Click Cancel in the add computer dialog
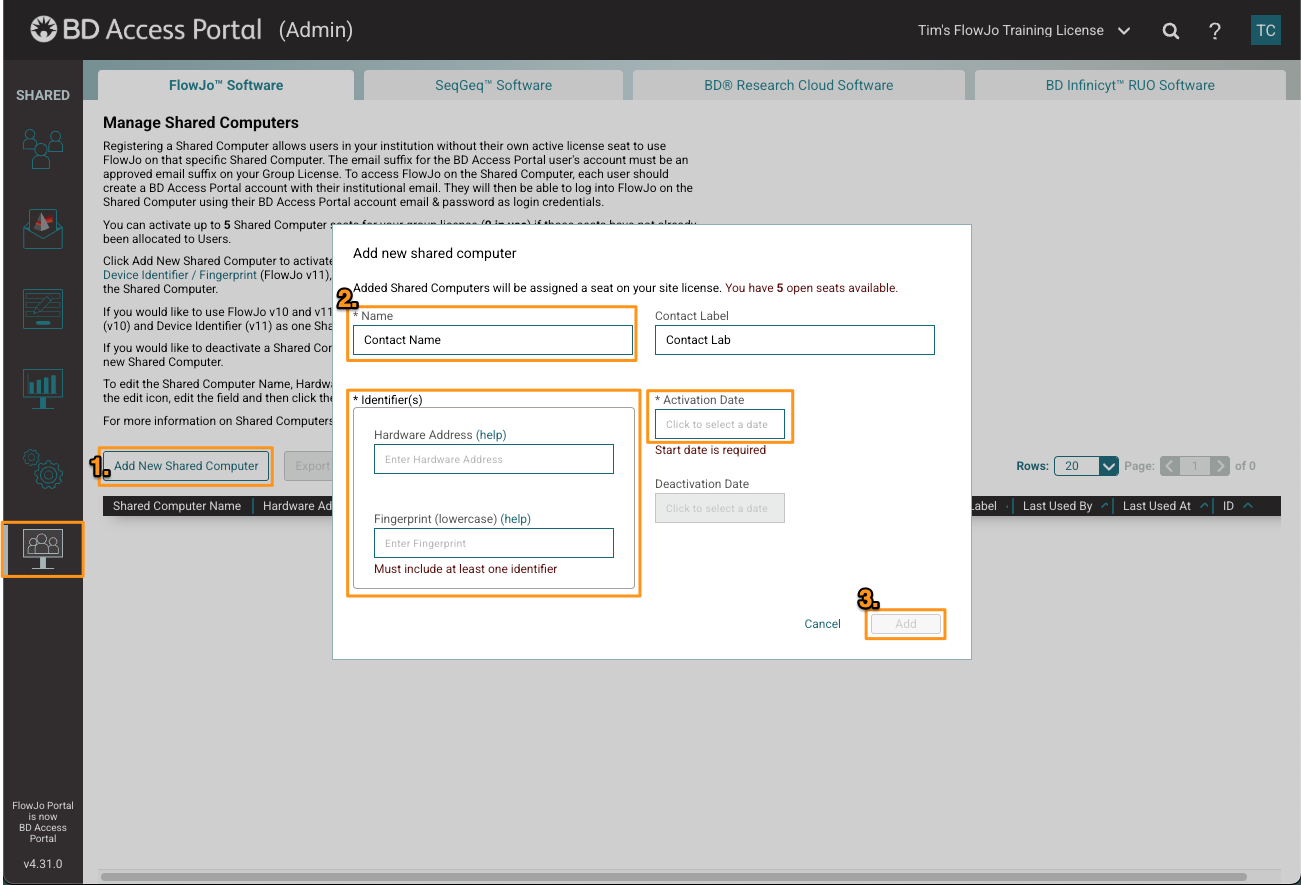 point(822,624)
